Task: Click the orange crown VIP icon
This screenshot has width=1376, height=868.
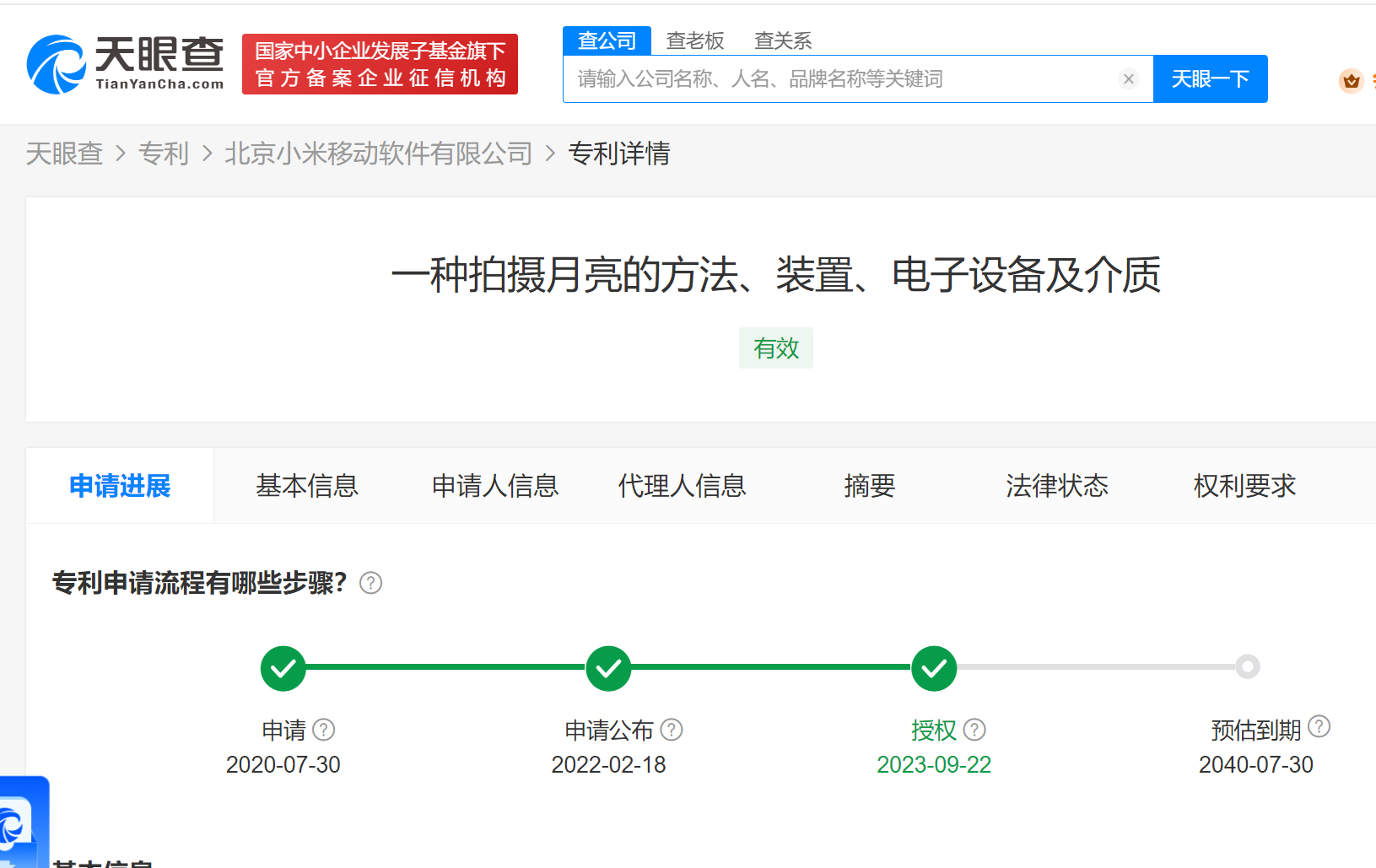Action: click(1352, 81)
